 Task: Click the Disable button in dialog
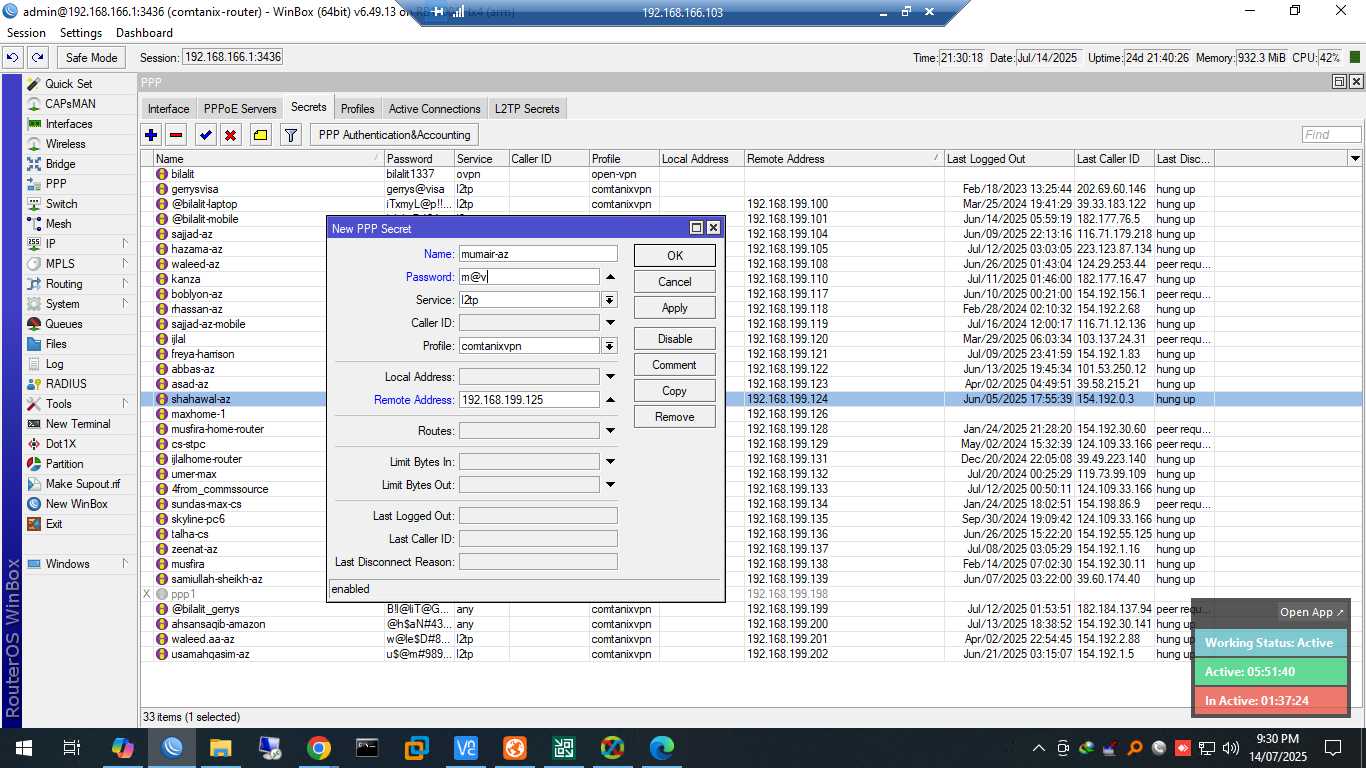[675, 339]
